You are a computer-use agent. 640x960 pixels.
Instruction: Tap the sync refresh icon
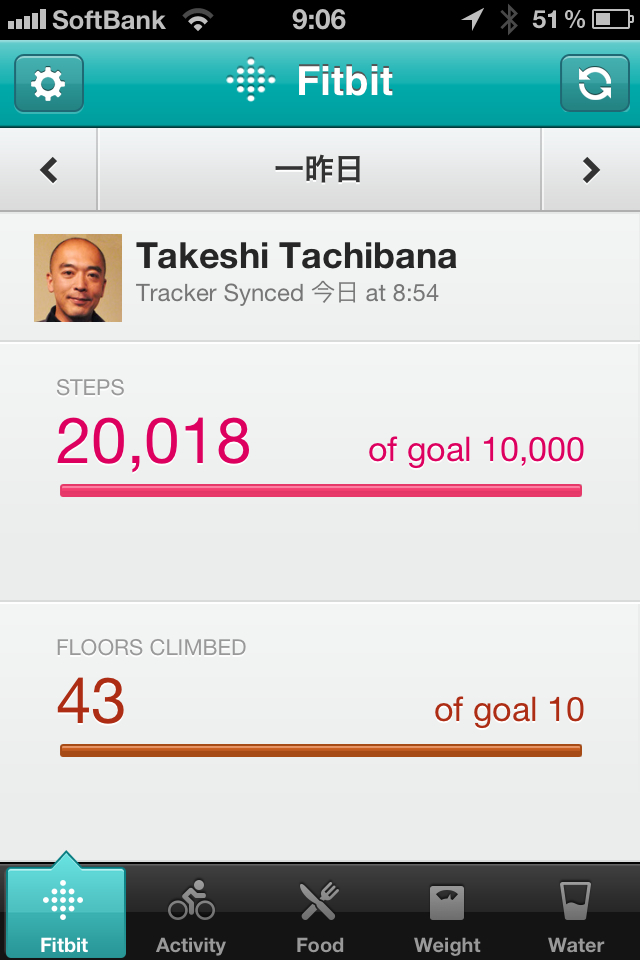[x=594, y=84]
